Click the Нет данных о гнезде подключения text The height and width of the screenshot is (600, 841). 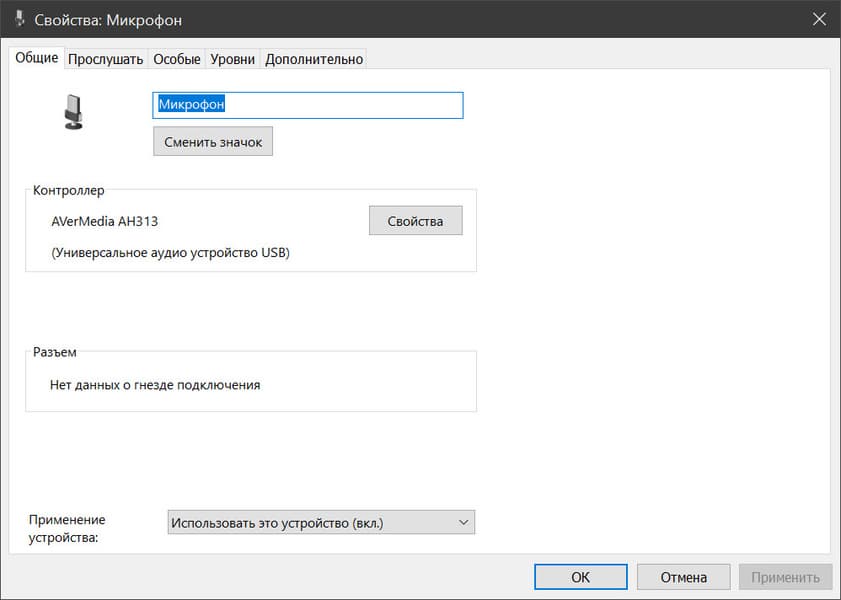[x=155, y=385]
